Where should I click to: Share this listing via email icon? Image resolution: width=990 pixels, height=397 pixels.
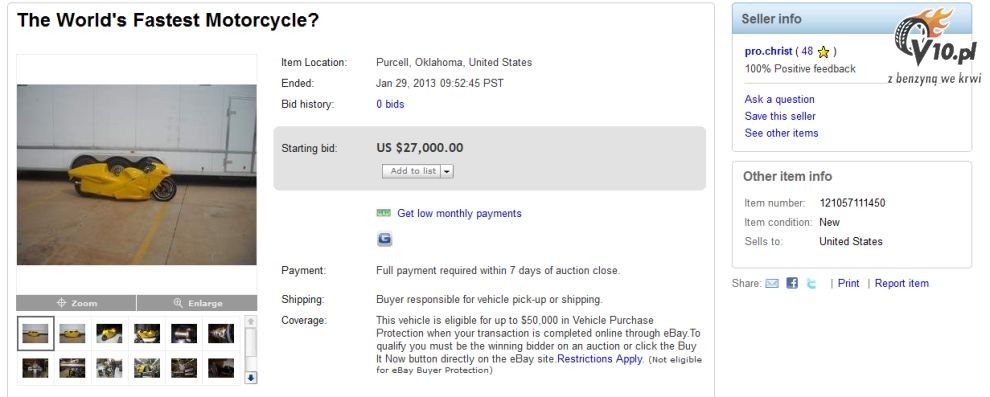(x=772, y=283)
